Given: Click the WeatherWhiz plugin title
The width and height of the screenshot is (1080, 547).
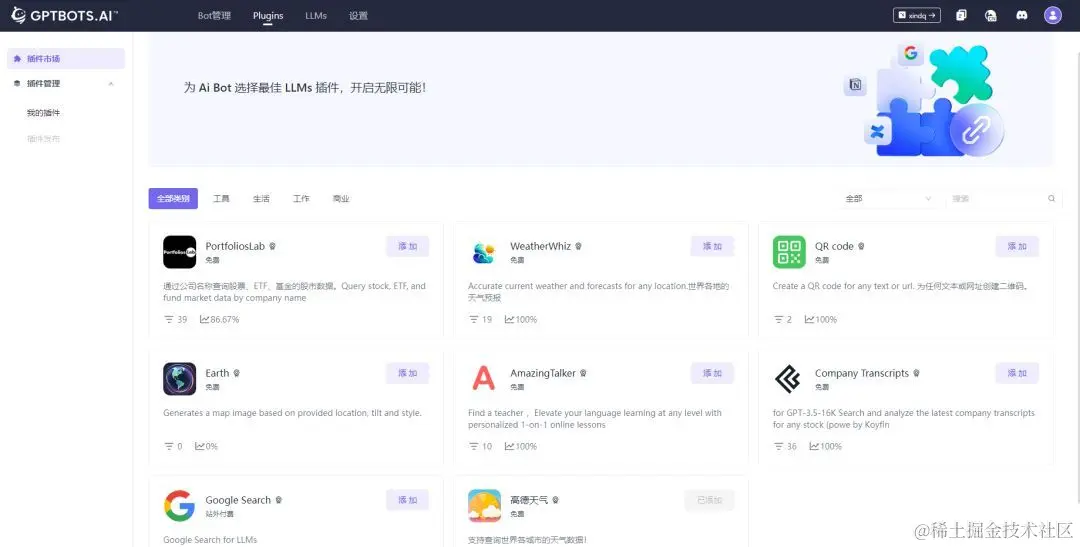Looking at the screenshot, I should pyautogui.click(x=541, y=246).
